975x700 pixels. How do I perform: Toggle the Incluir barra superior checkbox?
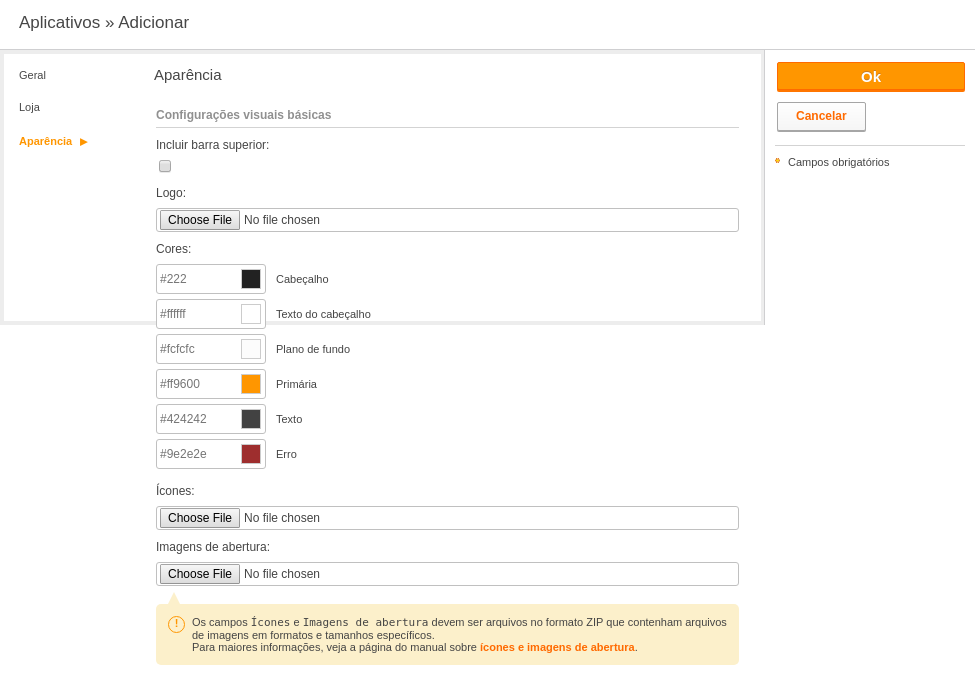coord(165,166)
